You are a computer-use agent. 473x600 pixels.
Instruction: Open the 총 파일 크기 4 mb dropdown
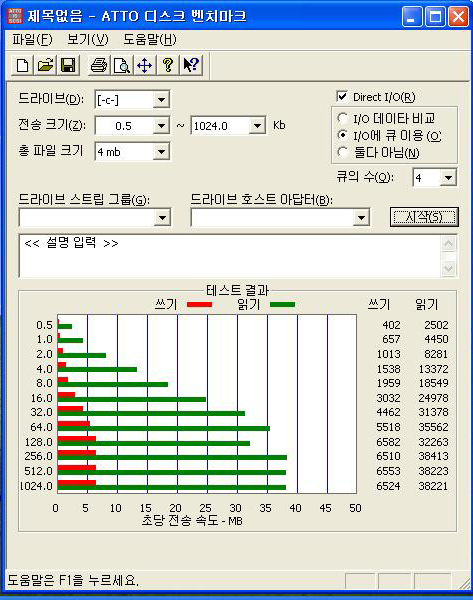pos(161,152)
